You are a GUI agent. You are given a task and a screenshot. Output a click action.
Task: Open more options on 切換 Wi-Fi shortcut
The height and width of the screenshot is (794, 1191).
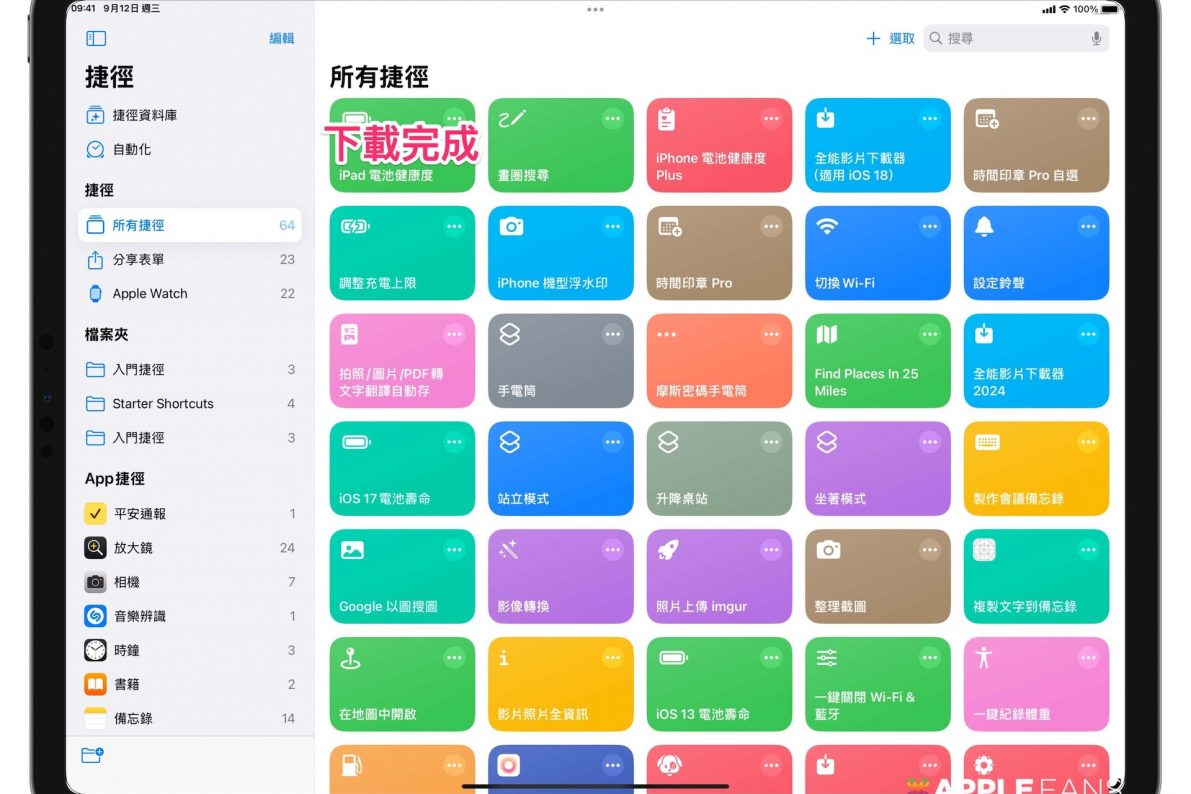[929, 227]
